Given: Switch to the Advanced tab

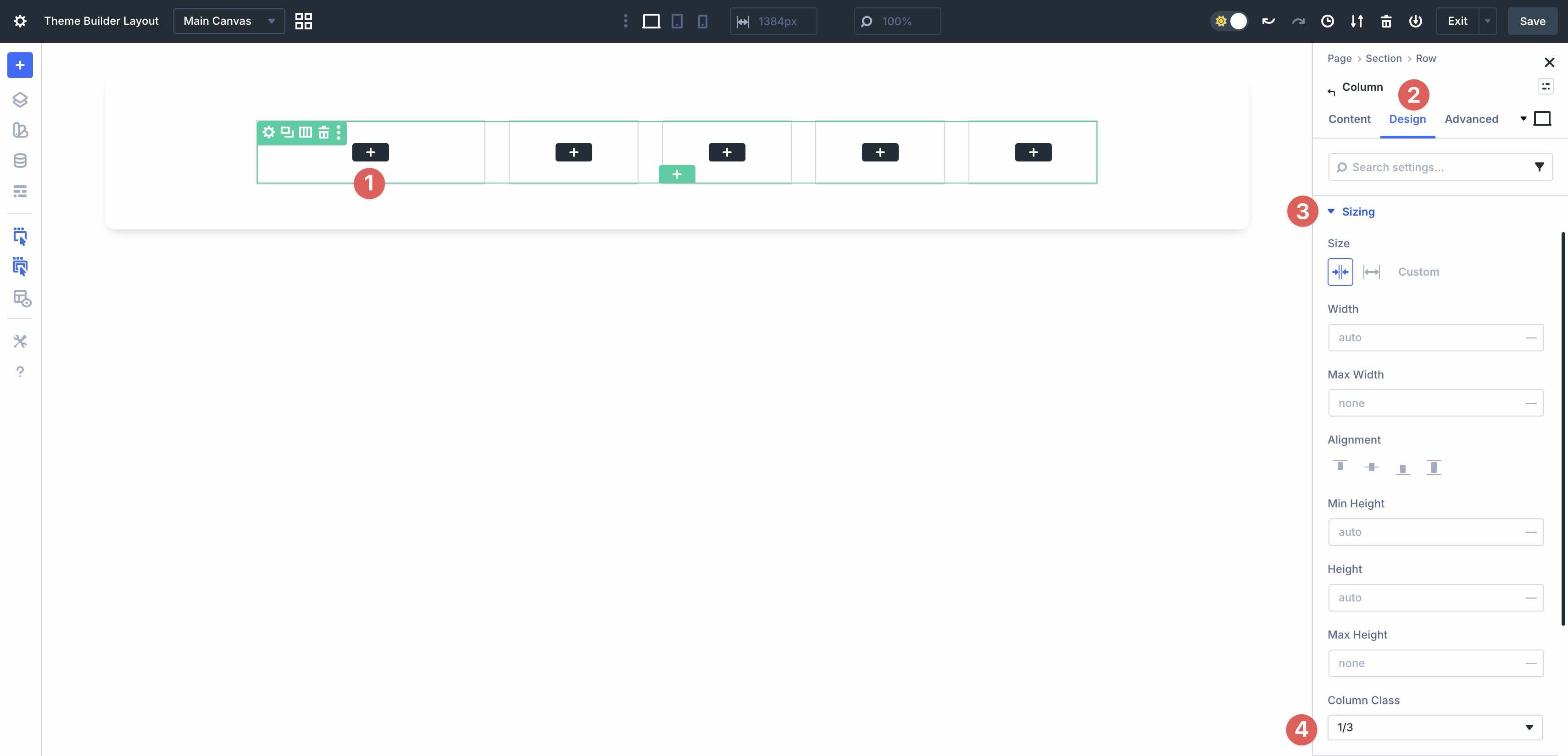Looking at the screenshot, I should 1472,119.
